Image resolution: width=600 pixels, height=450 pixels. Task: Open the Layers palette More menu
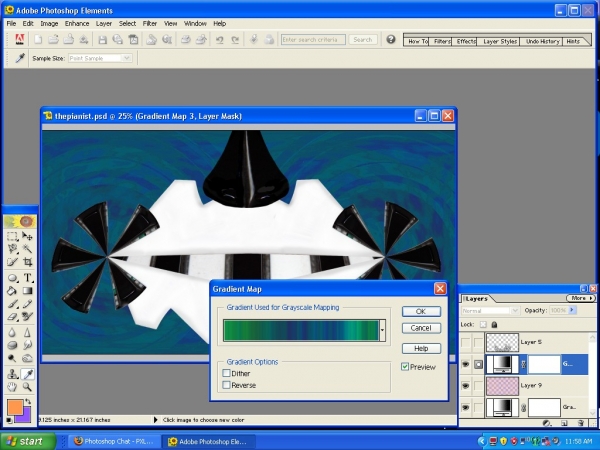pos(580,298)
